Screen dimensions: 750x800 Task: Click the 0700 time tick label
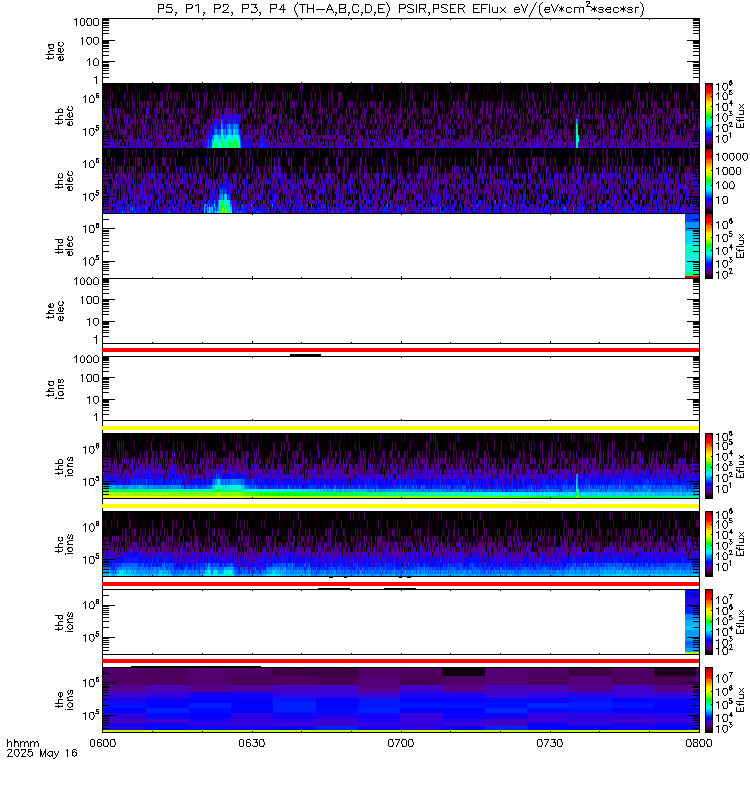pos(401,743)
